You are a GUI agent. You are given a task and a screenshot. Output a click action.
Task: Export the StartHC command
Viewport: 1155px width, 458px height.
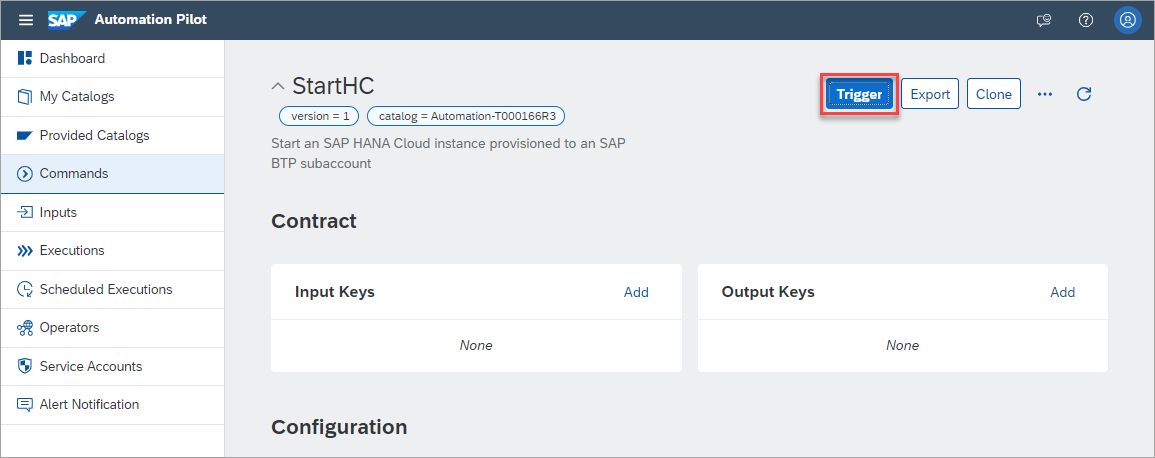pyautogui.click(x=930, y=94)
